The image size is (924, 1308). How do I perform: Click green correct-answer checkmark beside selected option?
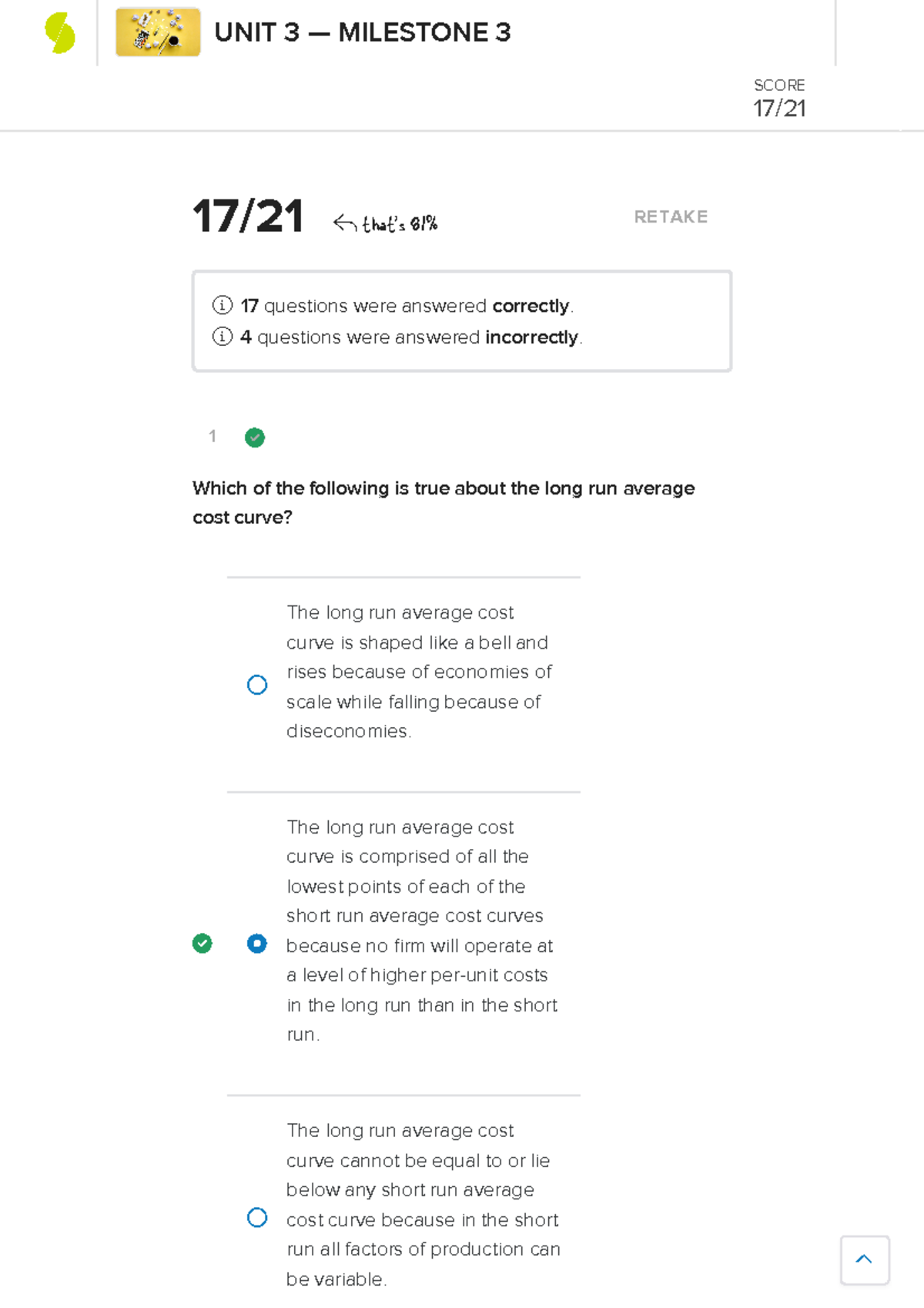[203, 944]
